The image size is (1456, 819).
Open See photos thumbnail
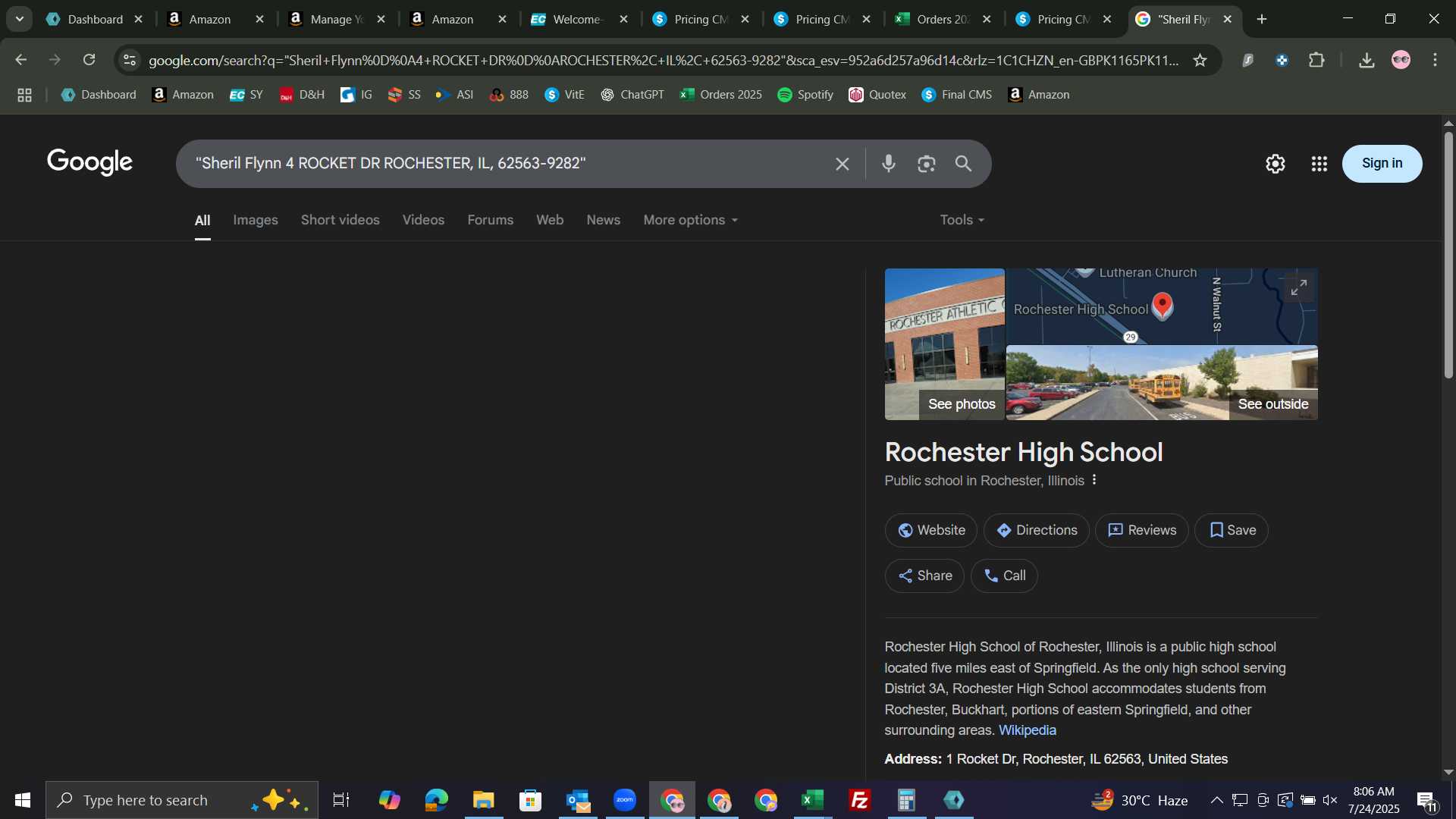(945, 344)
